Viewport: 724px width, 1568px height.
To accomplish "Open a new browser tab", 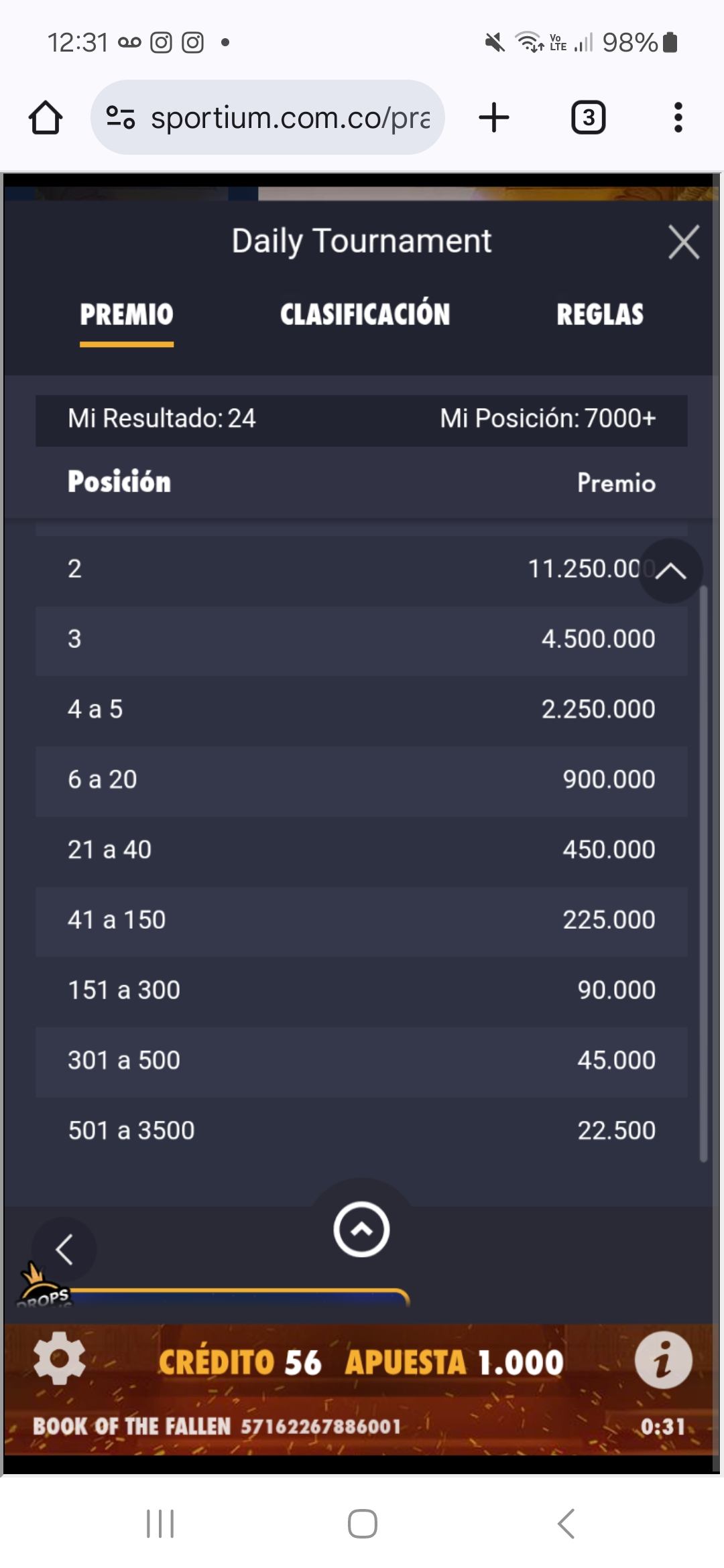I will click(494, 118).
